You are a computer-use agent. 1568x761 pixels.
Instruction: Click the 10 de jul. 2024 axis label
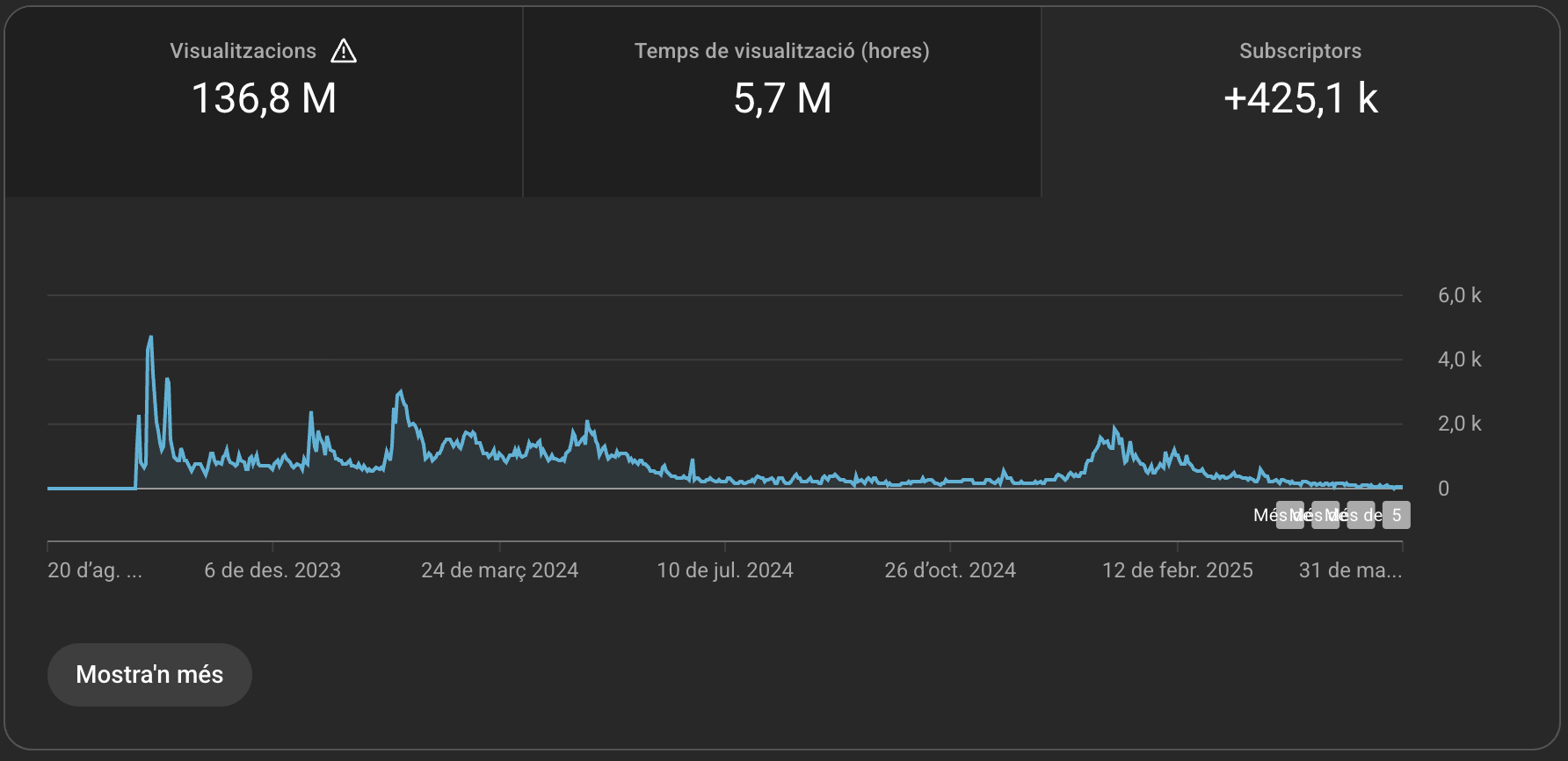725,570
